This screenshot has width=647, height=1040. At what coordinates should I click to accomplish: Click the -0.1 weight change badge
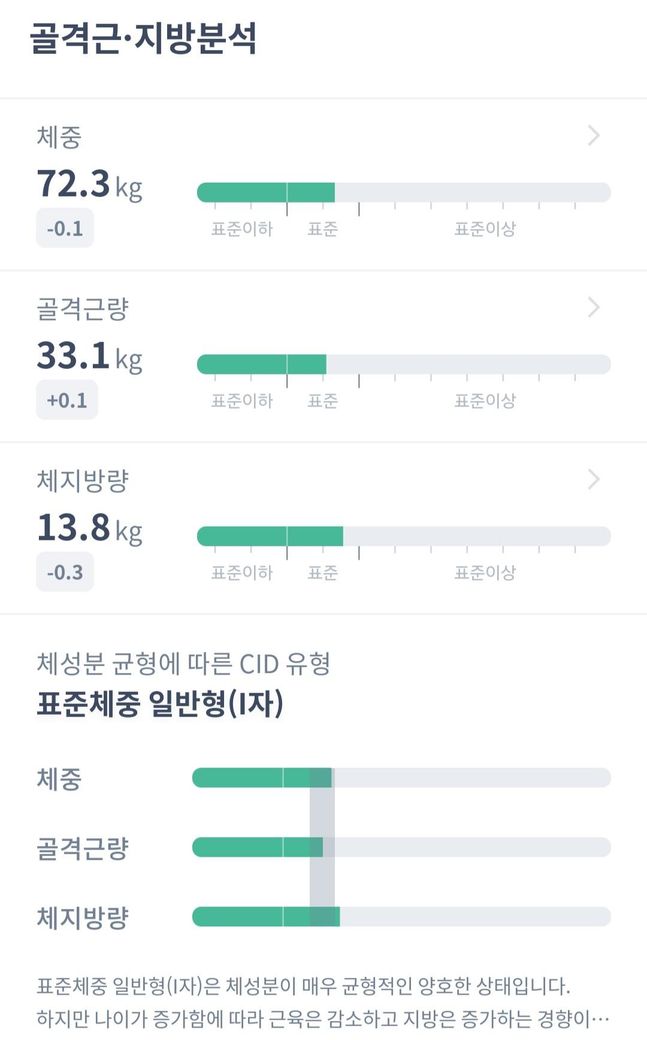(x=65, y=229)
